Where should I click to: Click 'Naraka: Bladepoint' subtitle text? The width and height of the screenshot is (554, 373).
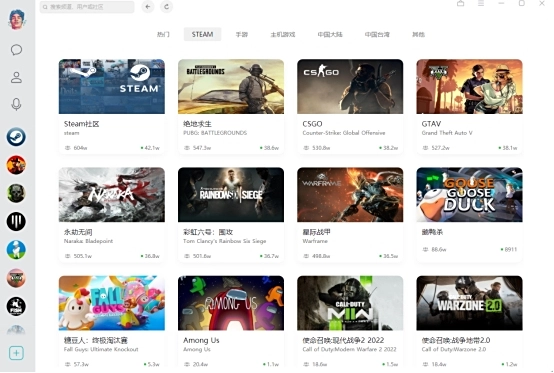pos(88,241)
